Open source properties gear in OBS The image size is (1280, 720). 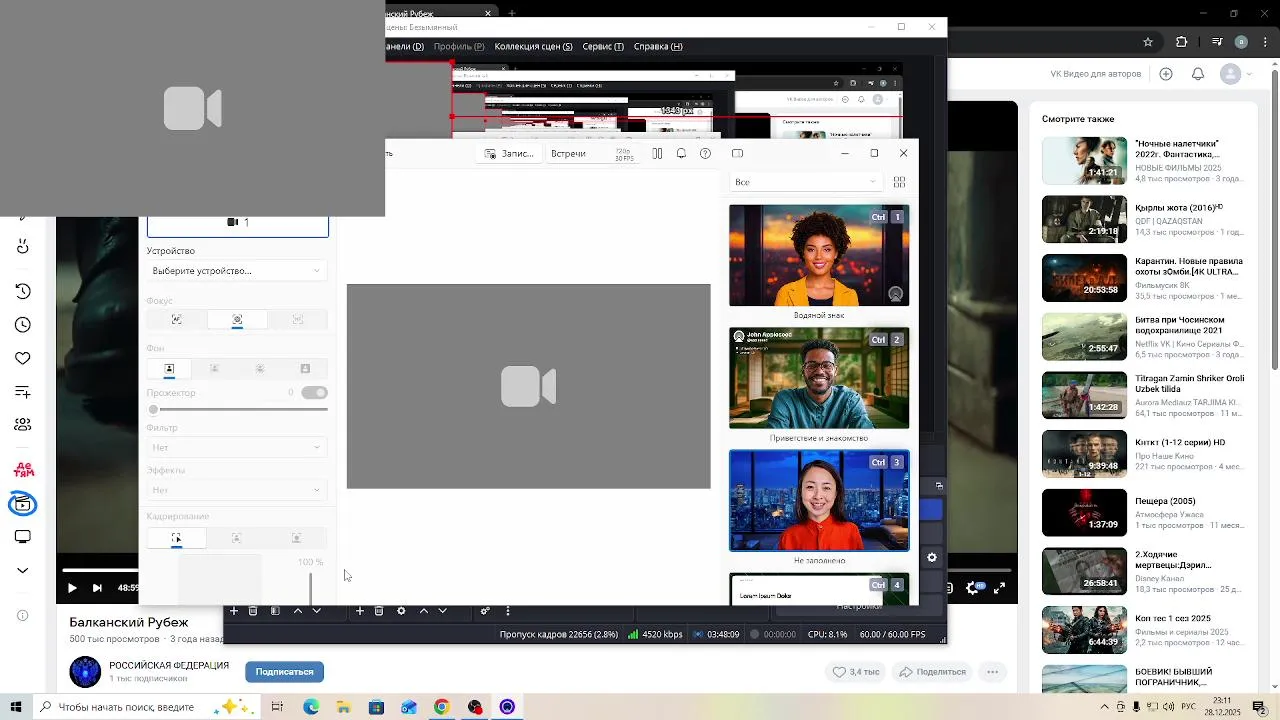coord(401,611)
